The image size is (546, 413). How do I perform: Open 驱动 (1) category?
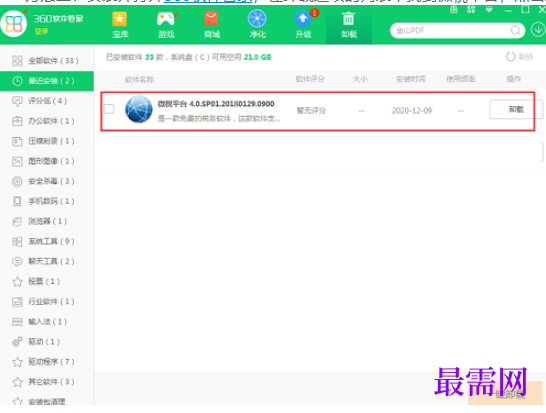tap(47, 342)
